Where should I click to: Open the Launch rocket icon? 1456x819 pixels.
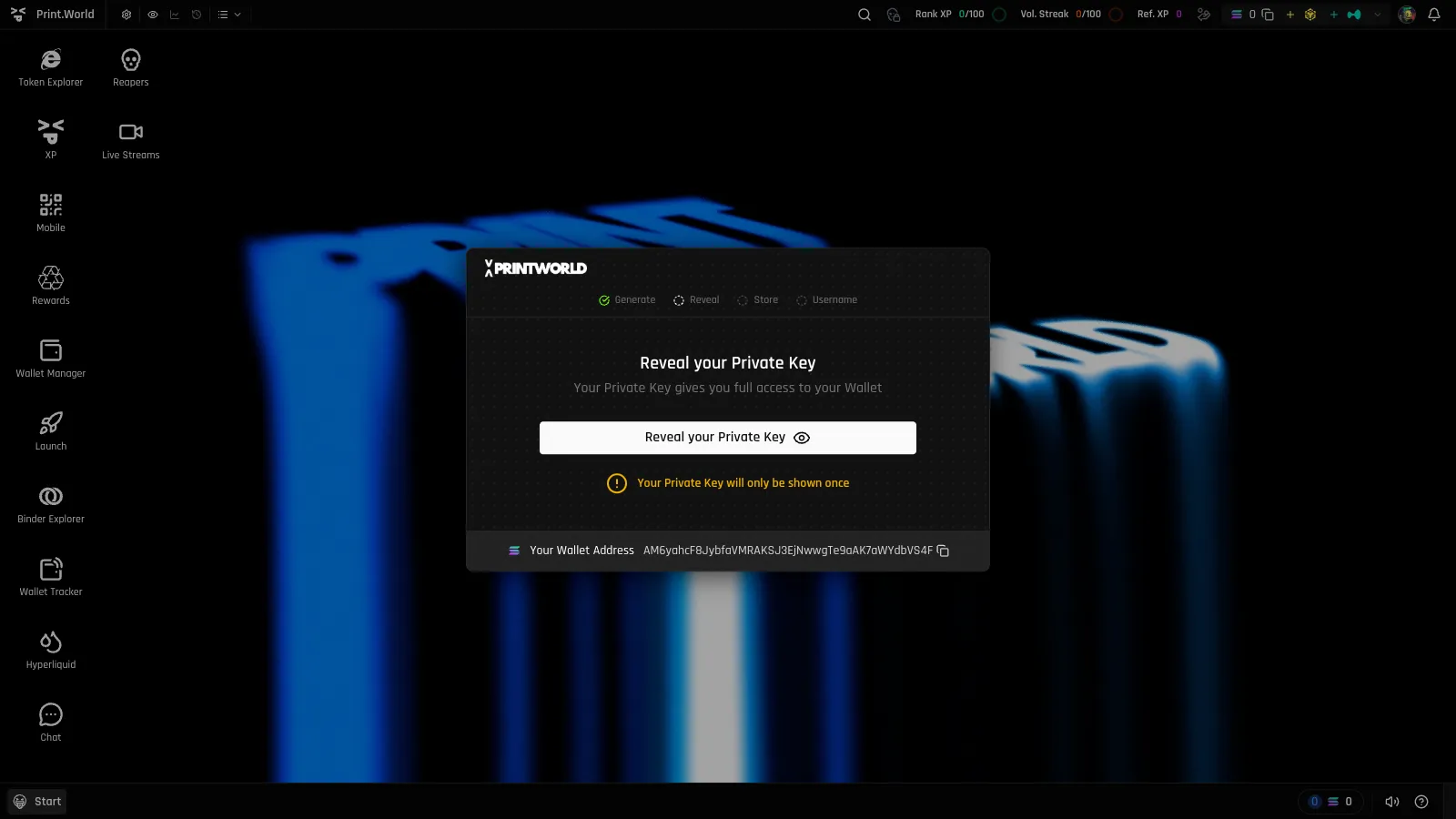pos(51,430)
